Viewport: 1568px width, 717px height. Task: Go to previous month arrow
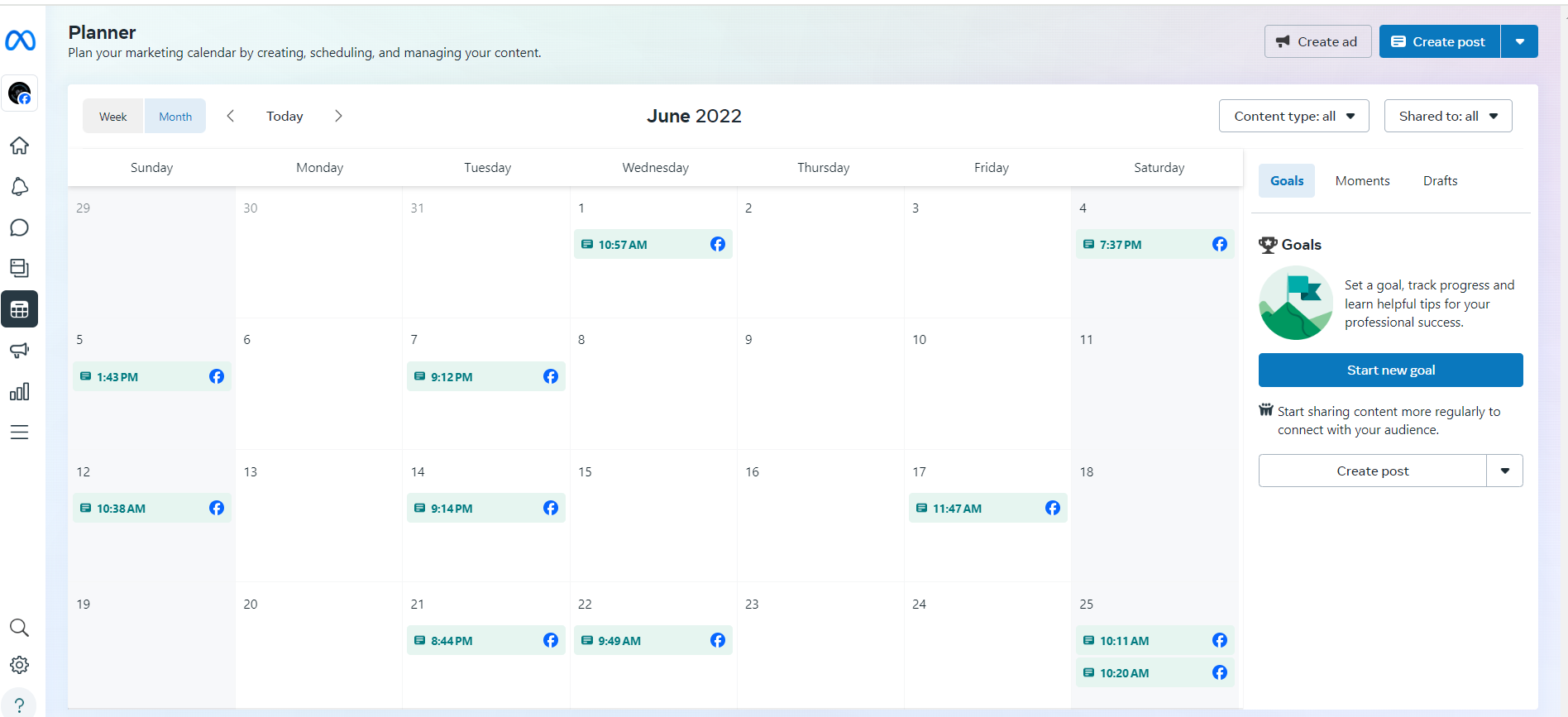[231, 116]
